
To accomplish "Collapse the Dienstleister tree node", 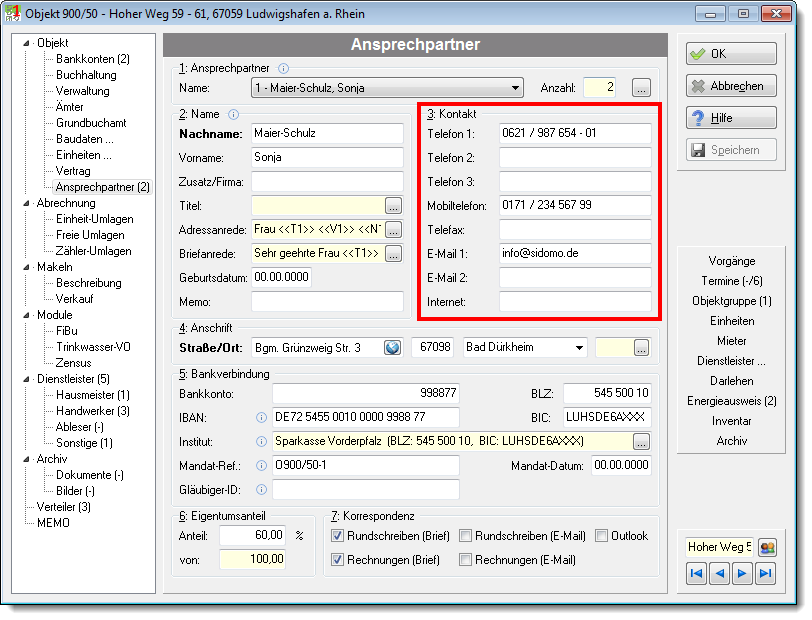I will pyautogui.click(x=26, y=379).
